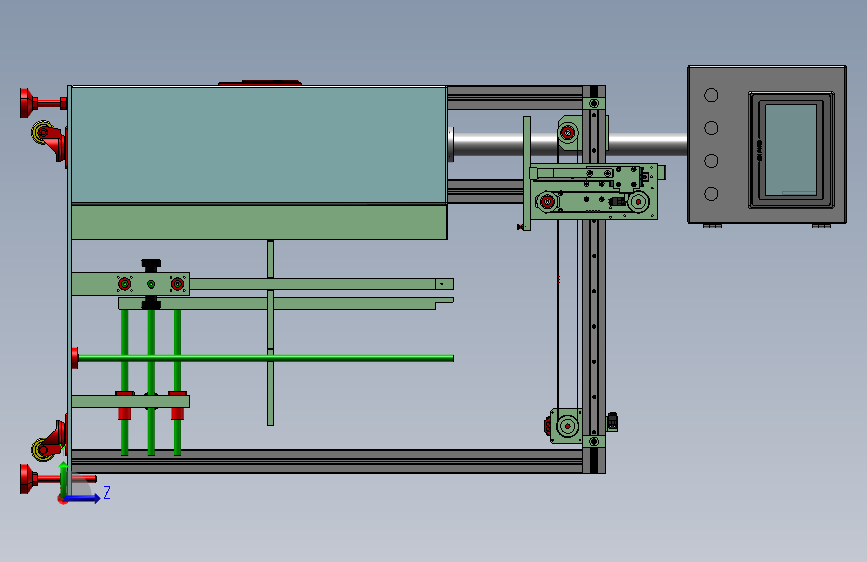Click the top corner bracket on vertical rail
Screen dimensions: 867x562
594,103
